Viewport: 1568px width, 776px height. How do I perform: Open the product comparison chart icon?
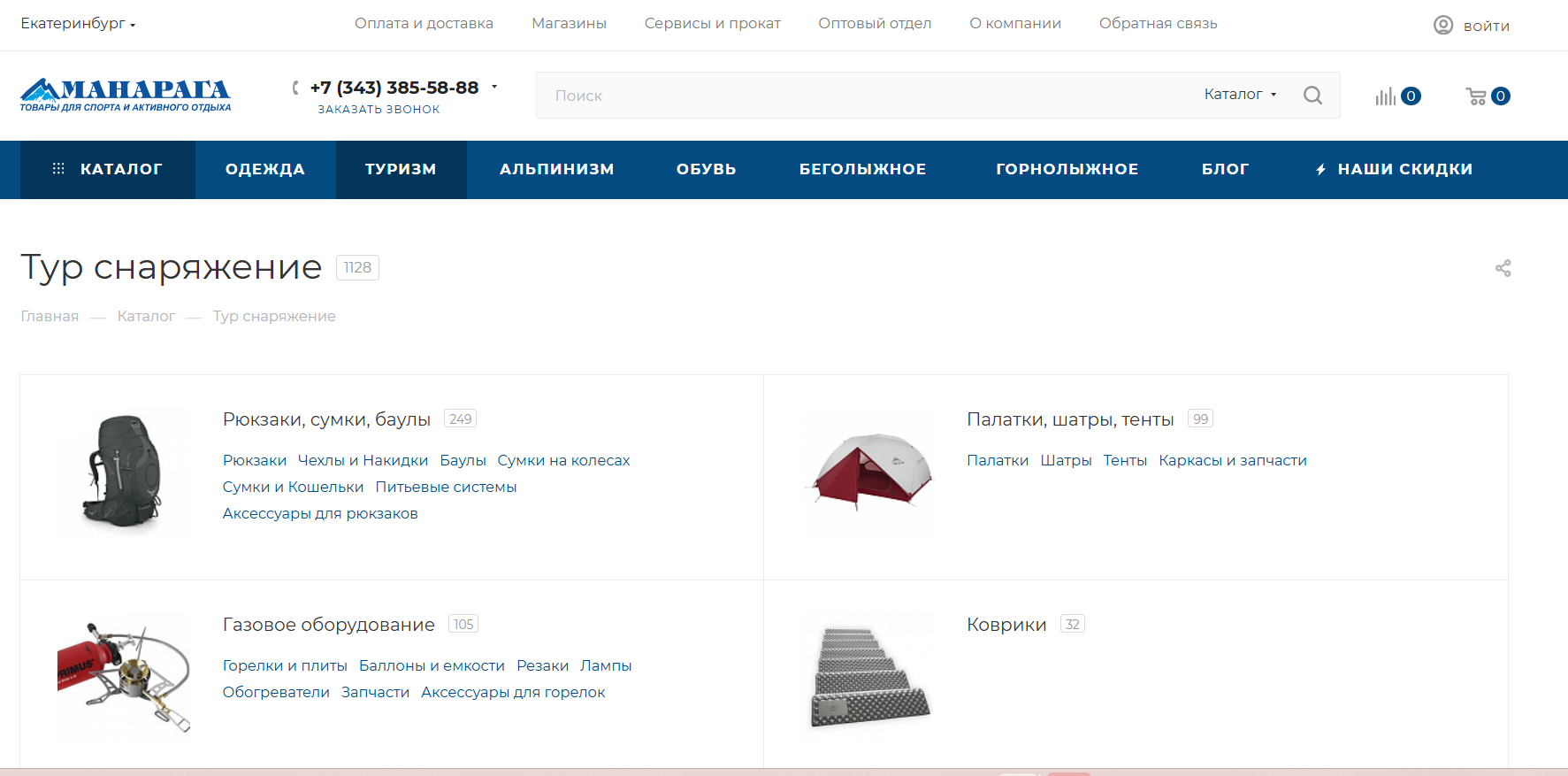tap(1385, 96)
